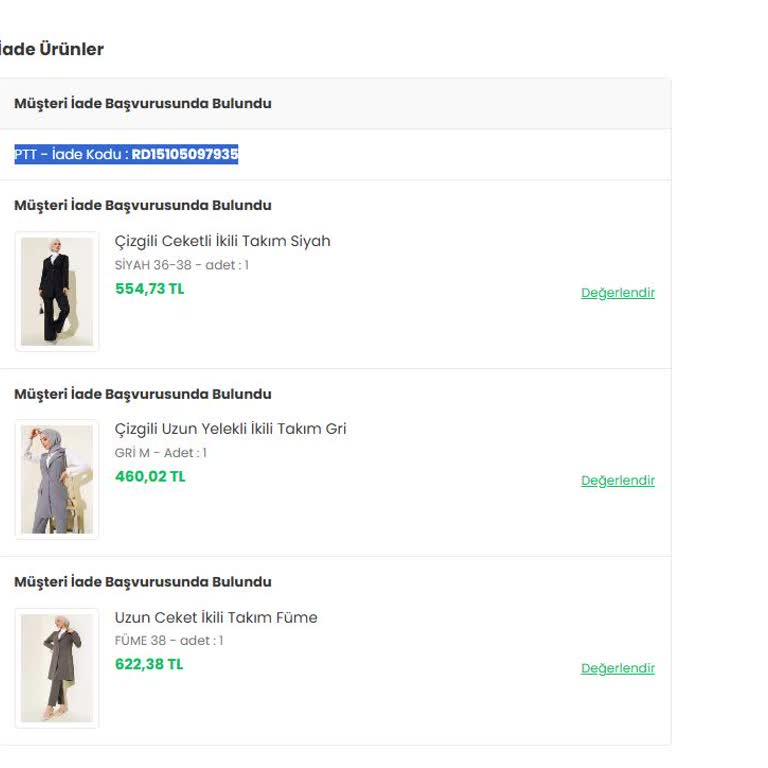
Task: Open the Uzun Ceket İkili Takım Füme title
Action: (x=216, y=617)
